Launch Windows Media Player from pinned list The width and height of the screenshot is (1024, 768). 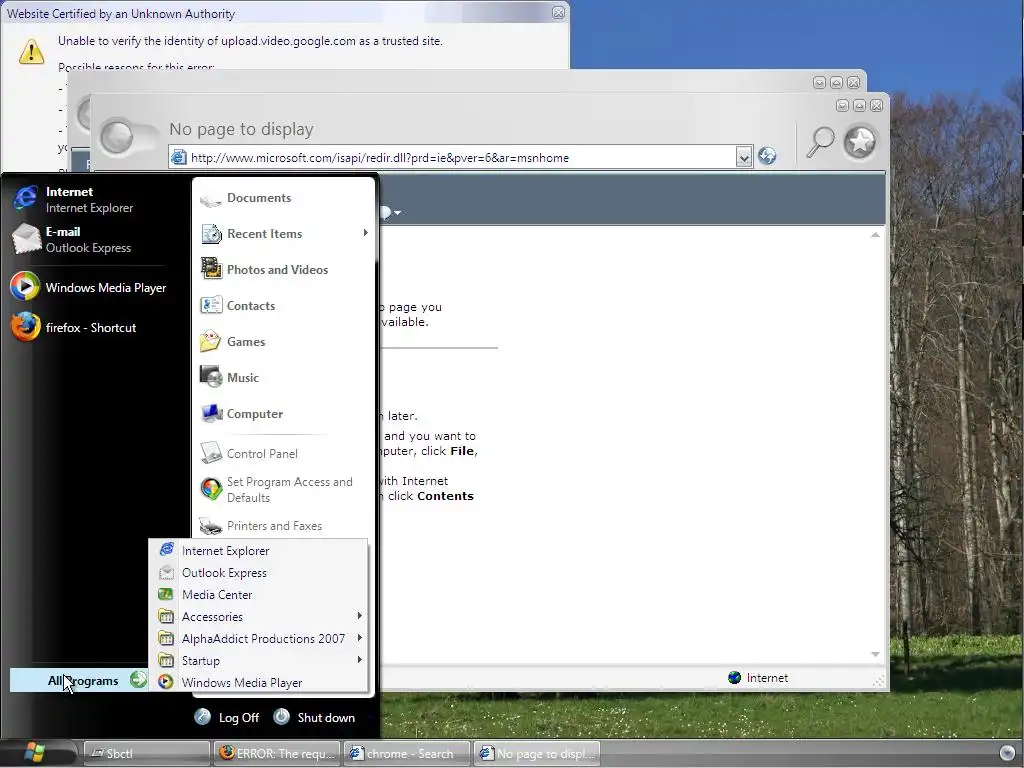[88, 287]
